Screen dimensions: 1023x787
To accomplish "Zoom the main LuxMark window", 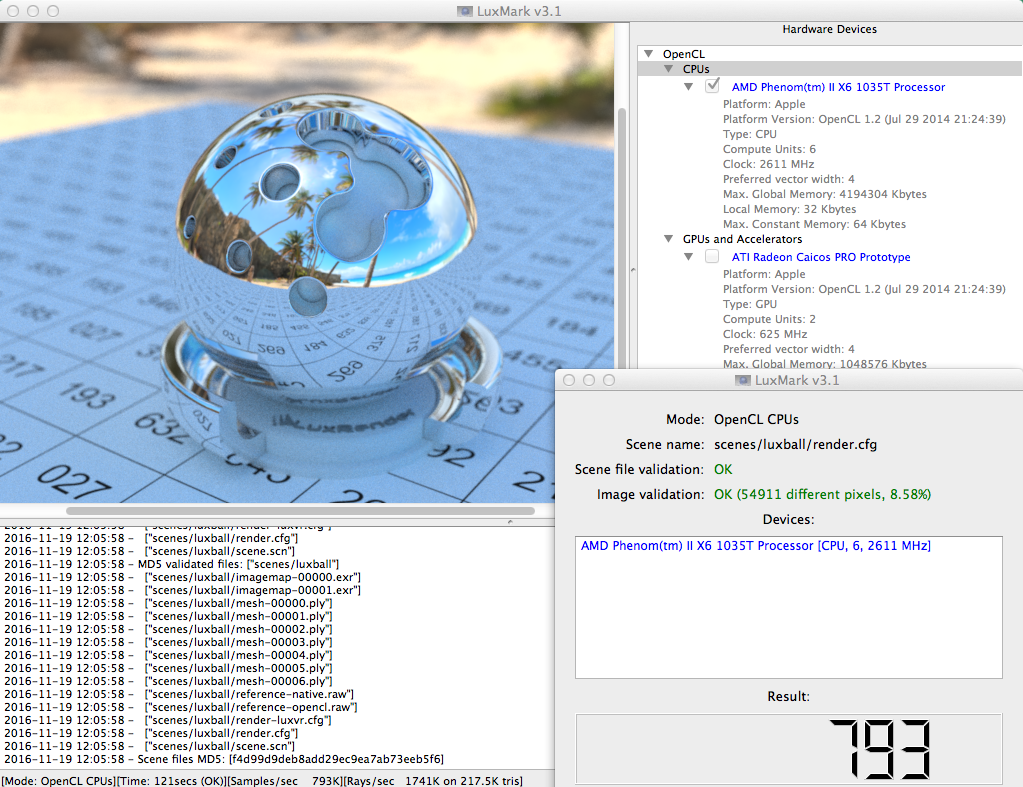I will tap(53, 11).
